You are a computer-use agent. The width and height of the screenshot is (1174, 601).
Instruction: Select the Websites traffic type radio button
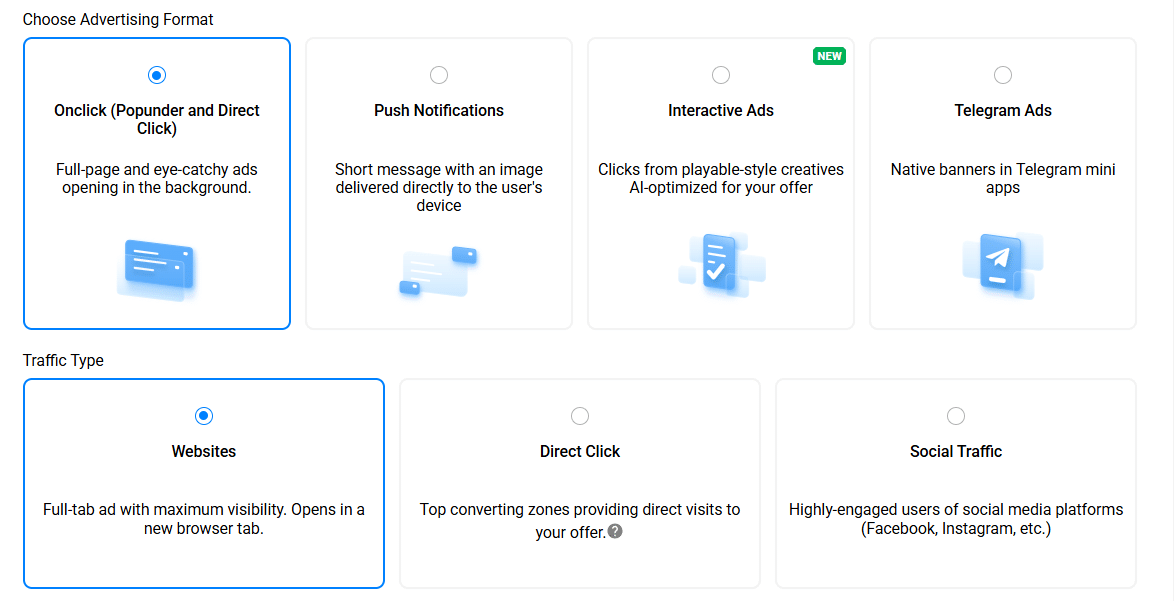204,416
